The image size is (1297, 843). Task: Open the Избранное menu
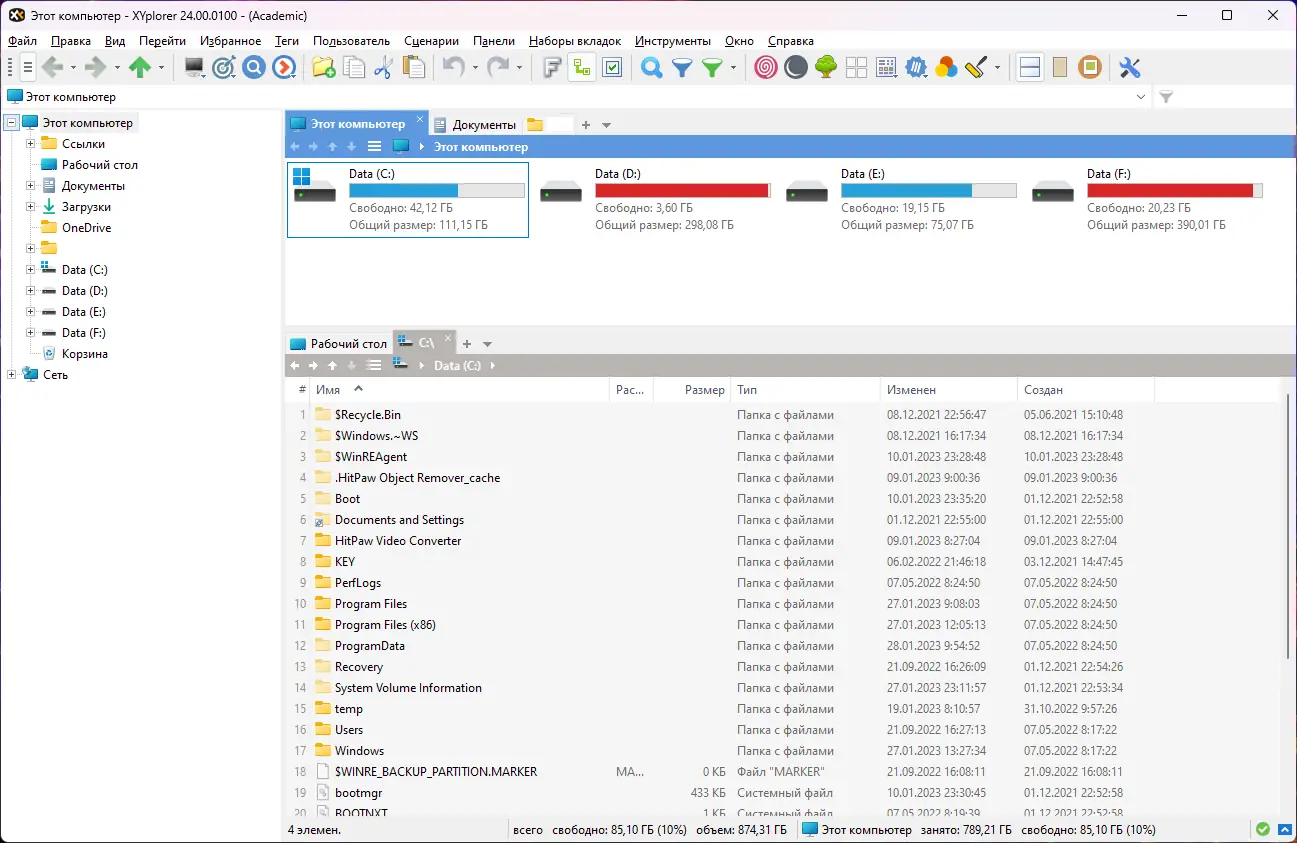(x=230, y=41)
